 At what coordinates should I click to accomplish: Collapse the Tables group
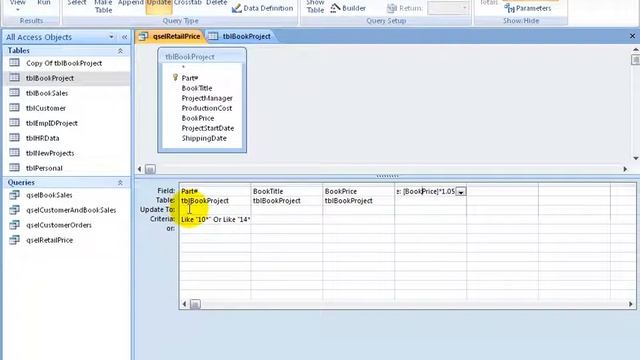coord(120,51)
